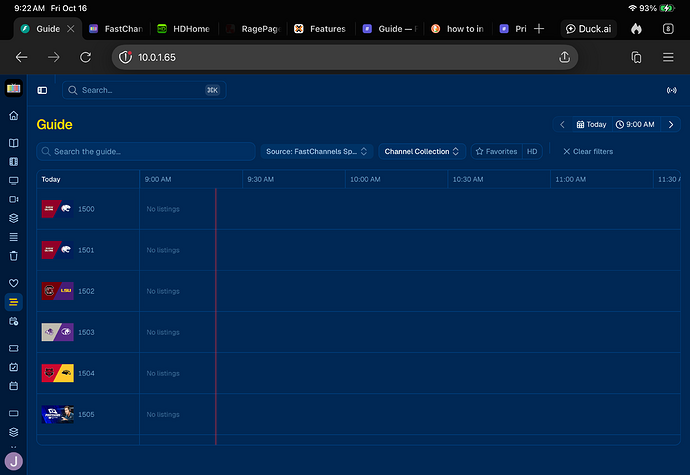
Task: Open the video camera icon in sidebar
Action: pos(14,199)
